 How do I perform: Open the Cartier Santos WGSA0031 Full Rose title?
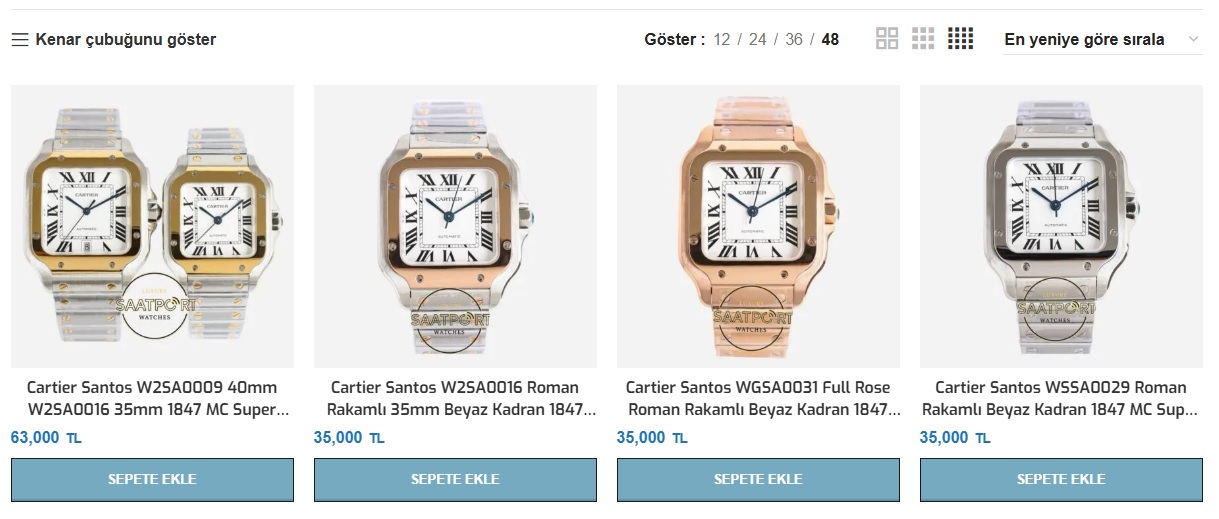(x=758, y=398)
